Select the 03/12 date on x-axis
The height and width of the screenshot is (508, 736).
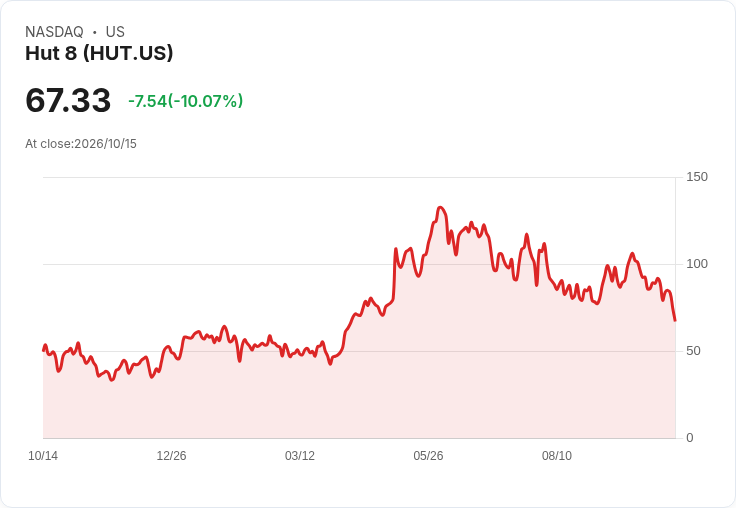[300, 456]
